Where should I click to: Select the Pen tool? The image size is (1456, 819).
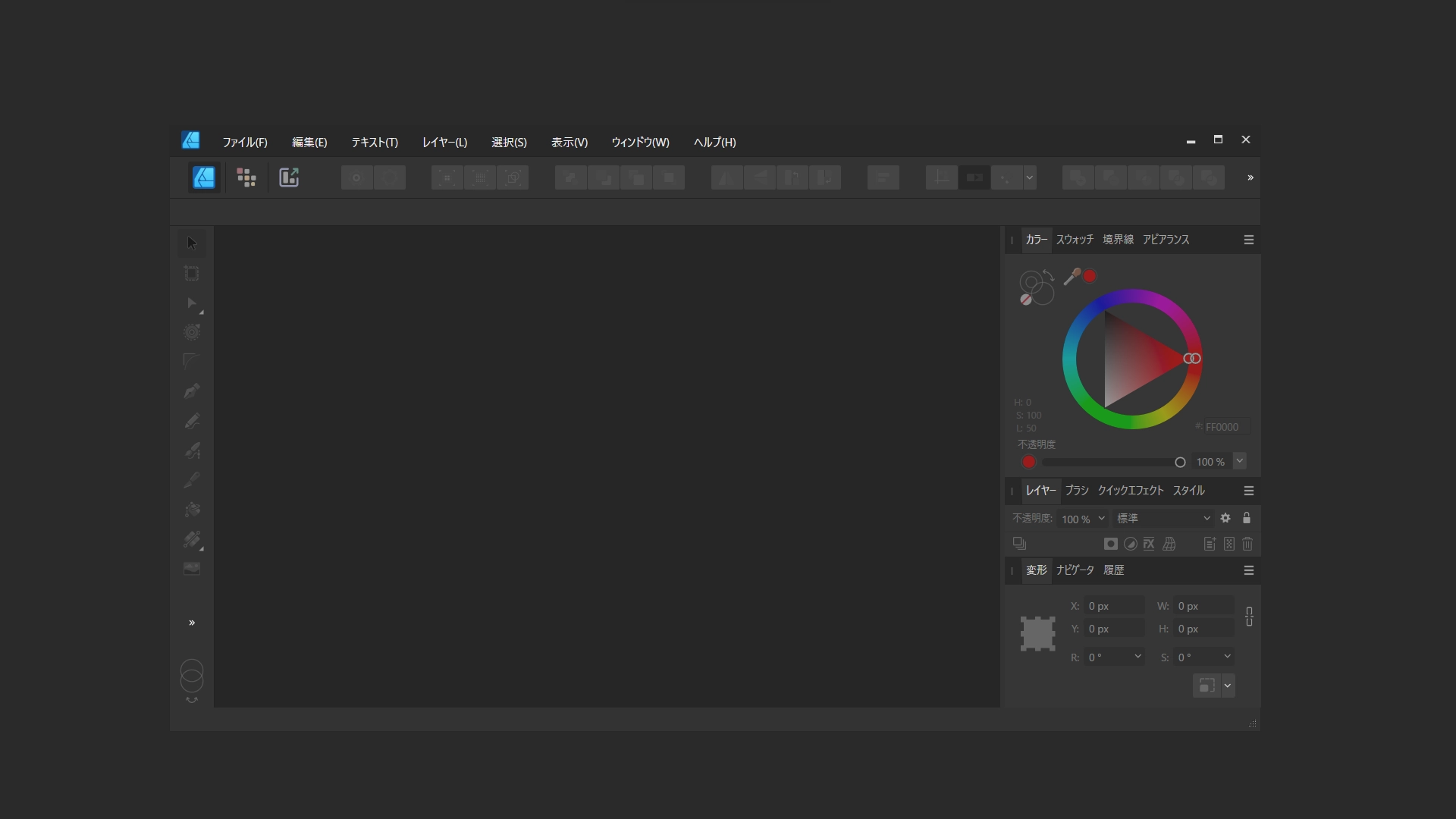point(191,391)
